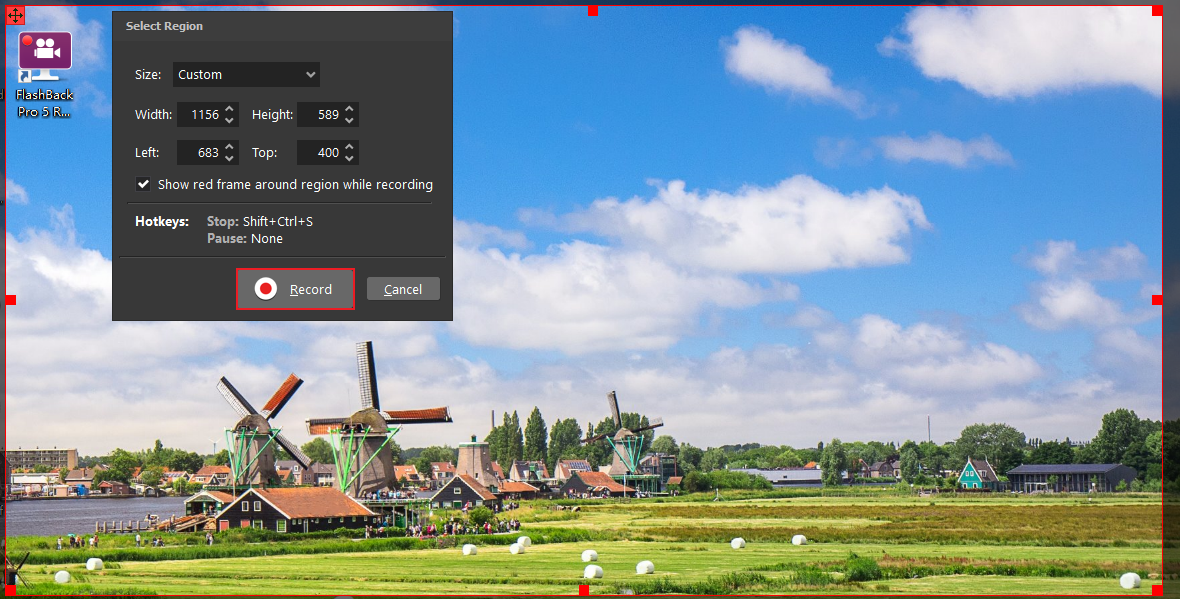
Task: Increase Height with the up arrow
Action: coord(349,108)
